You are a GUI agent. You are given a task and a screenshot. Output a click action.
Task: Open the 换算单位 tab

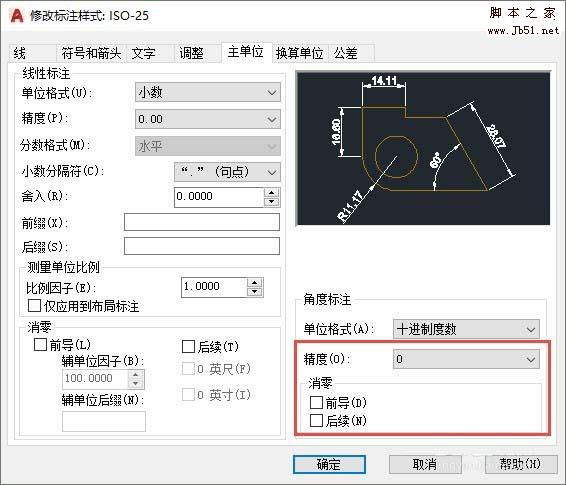pos(300,53)
